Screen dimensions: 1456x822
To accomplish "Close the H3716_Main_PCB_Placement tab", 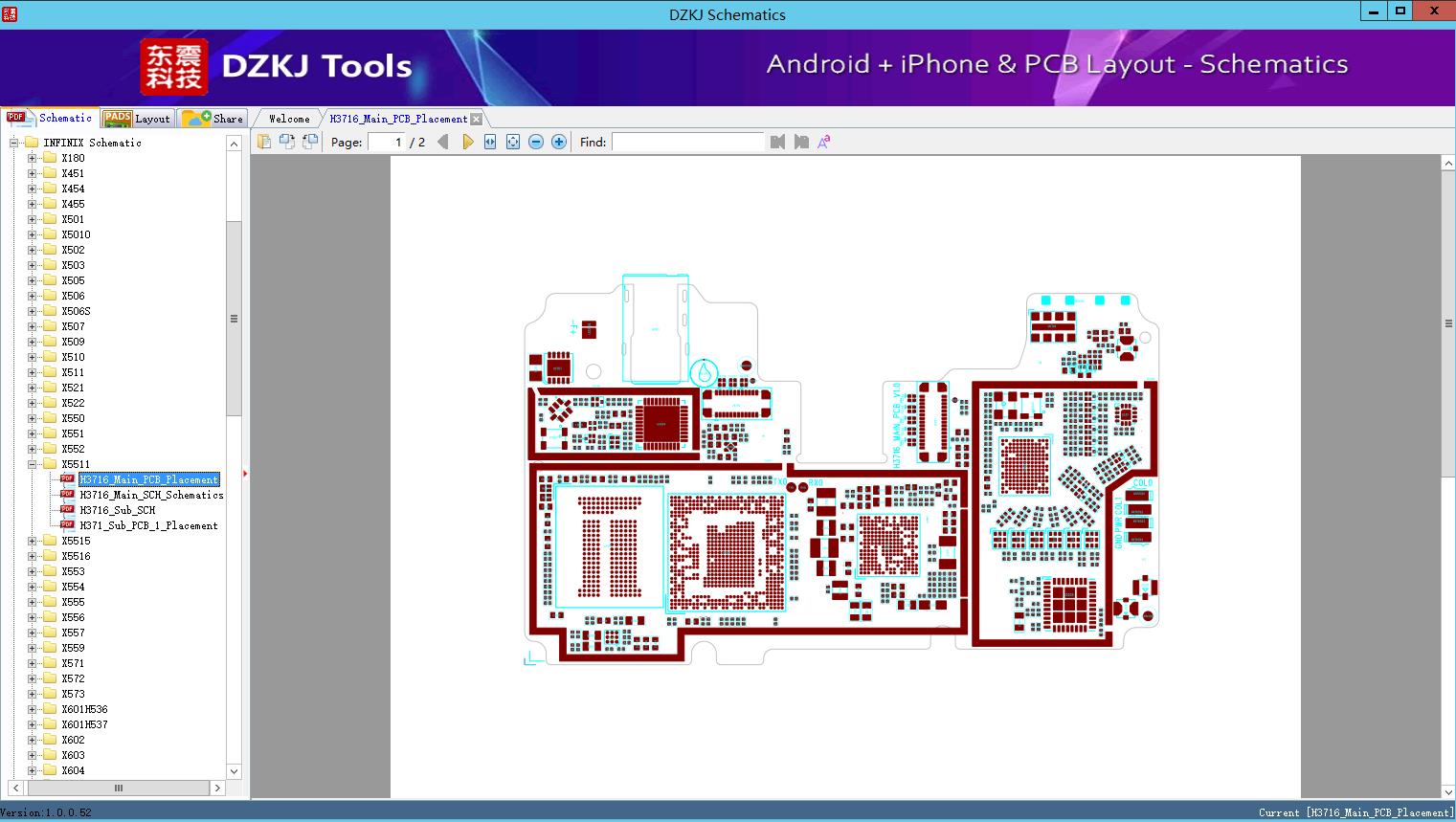I will (476, 119).
